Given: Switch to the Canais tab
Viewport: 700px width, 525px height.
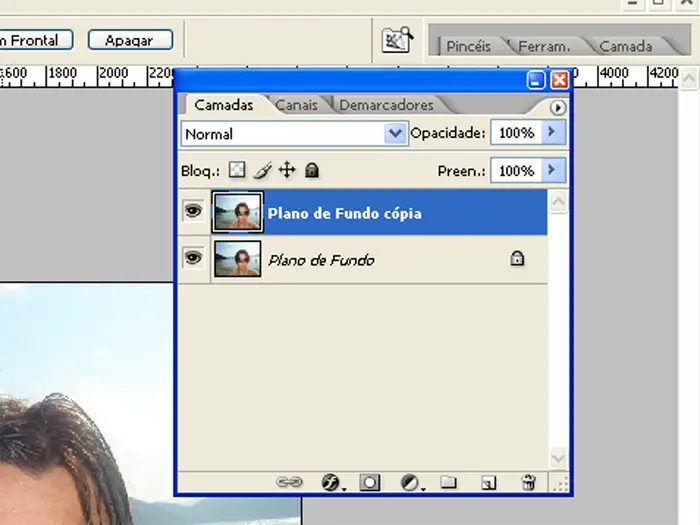Looking at the screenshot, I should (x=297, y=105).
